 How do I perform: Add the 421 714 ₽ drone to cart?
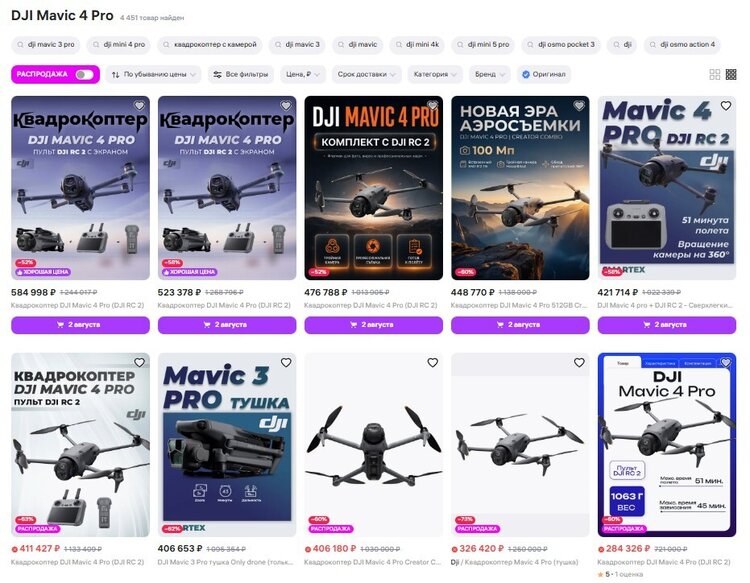[667, 325]
